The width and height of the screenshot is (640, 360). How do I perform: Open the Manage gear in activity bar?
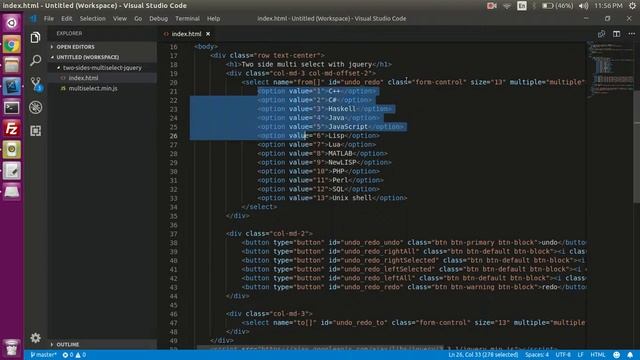pos(36,338)
